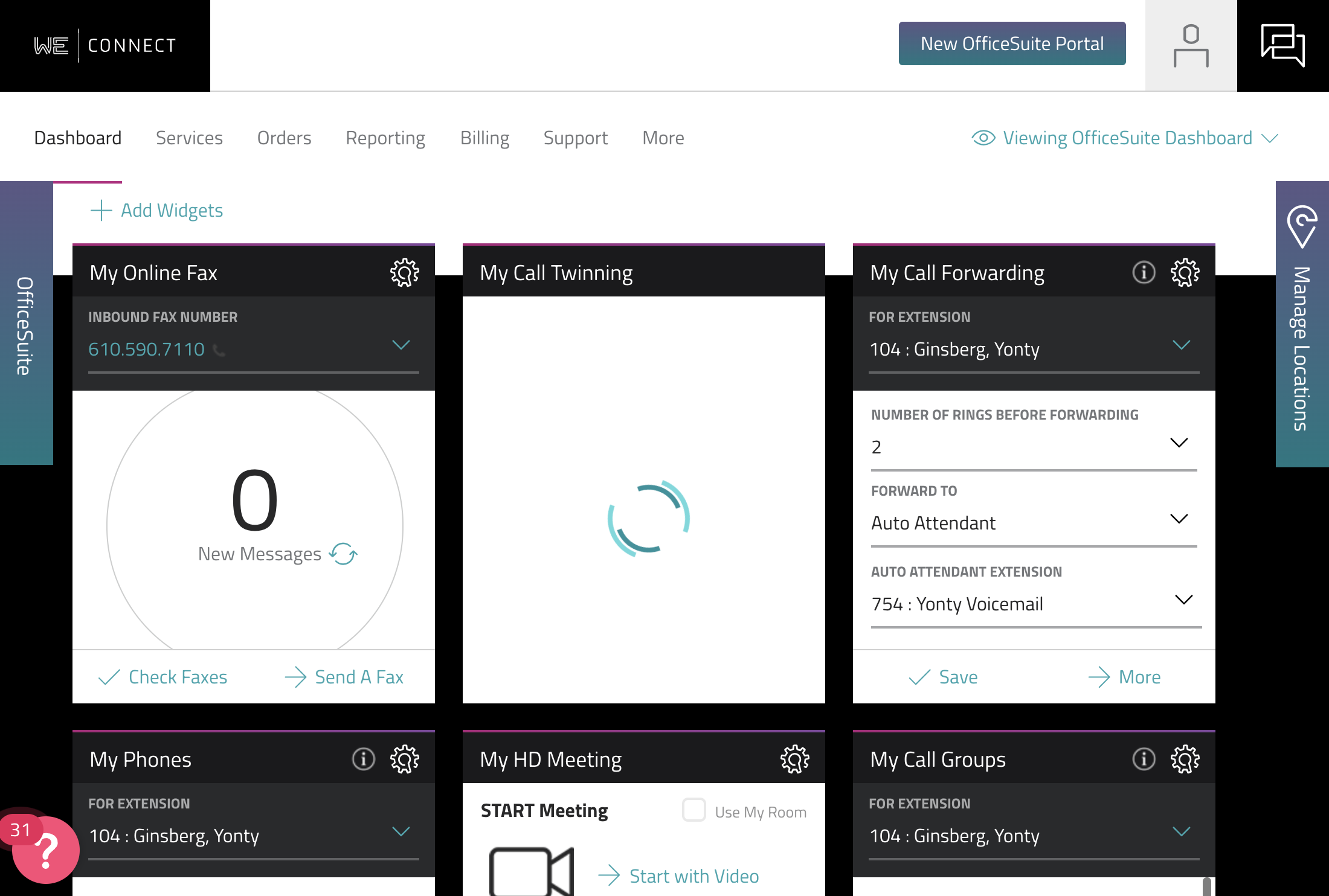
Task: Click New OfficeSuite Portal button
Action: [1012, 43]
